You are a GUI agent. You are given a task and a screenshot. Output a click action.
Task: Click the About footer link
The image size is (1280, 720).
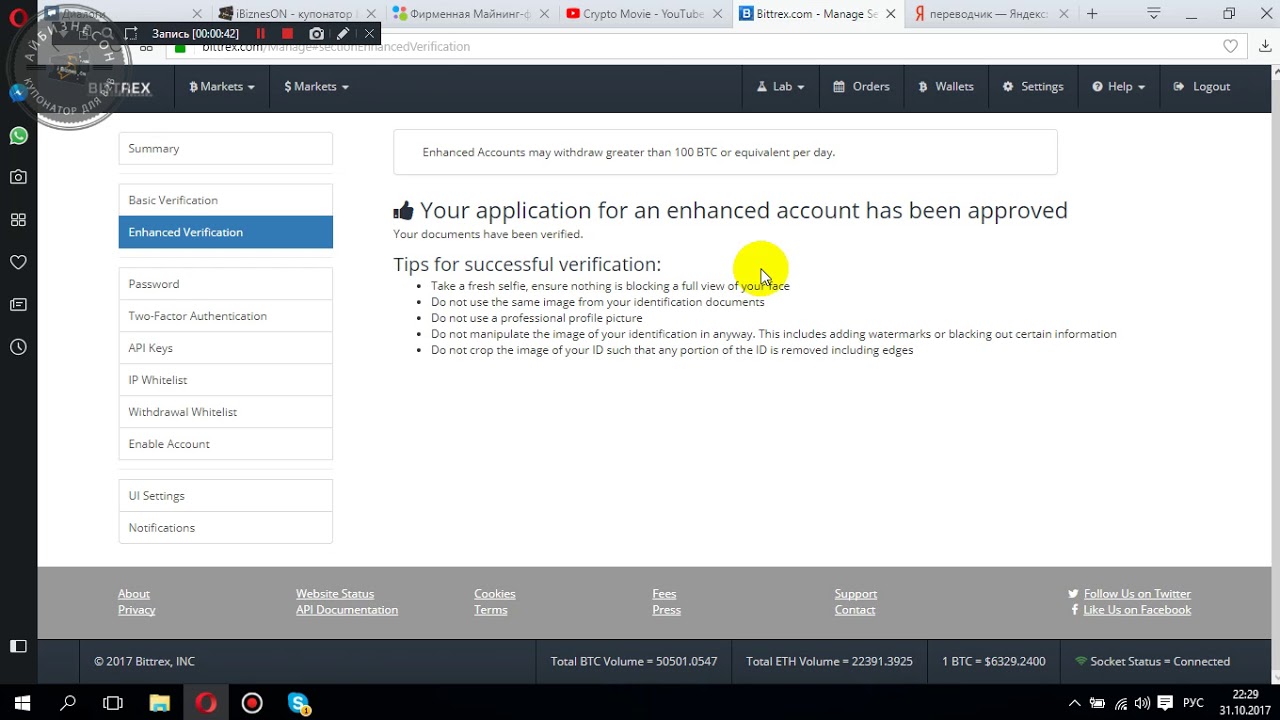[134, 594]
